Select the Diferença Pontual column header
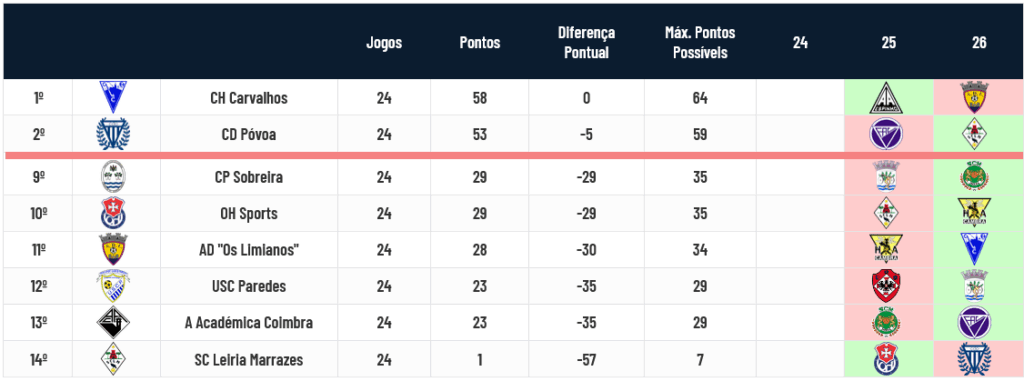The height and width of the screenshot is (381, 1024). pyautogui.click(x=586, y=42)
